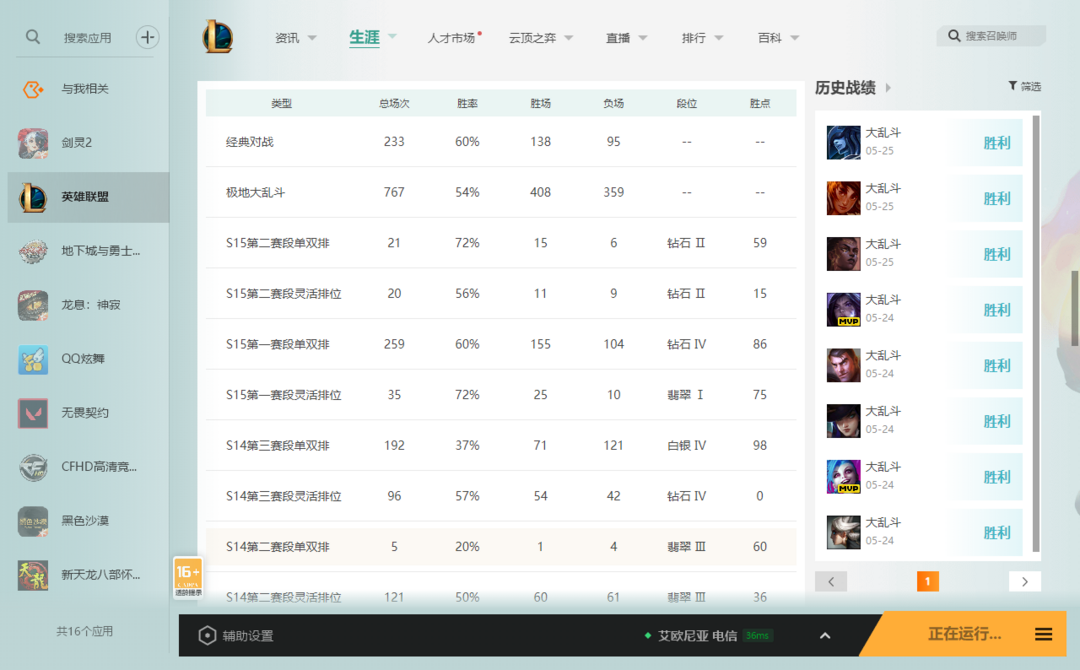
Task: Click the League of Legends logo at top
Action: [x=218, y=37]
